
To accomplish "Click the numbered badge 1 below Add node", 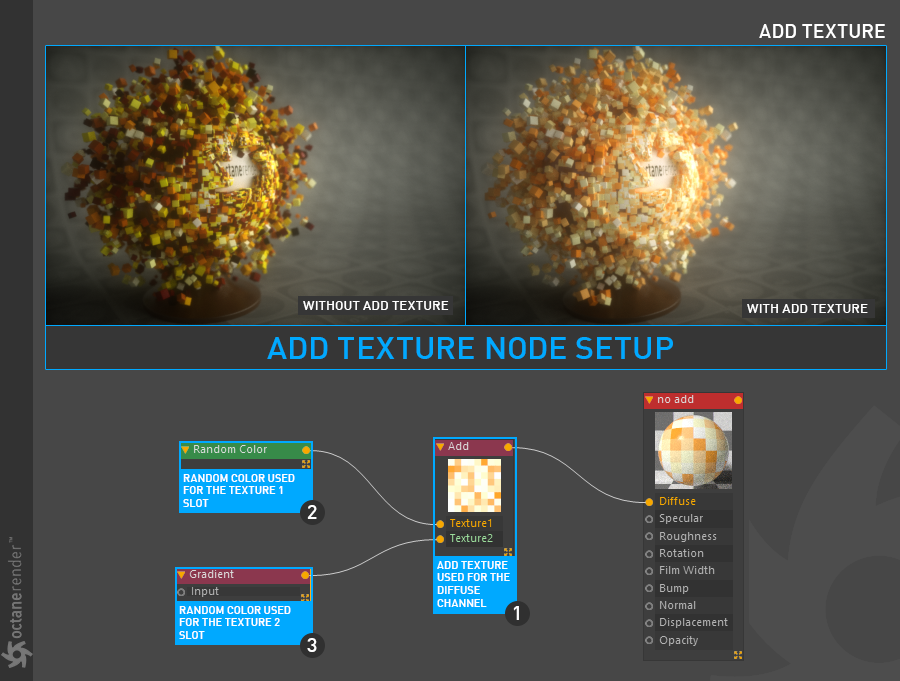I will click(515, 613).
